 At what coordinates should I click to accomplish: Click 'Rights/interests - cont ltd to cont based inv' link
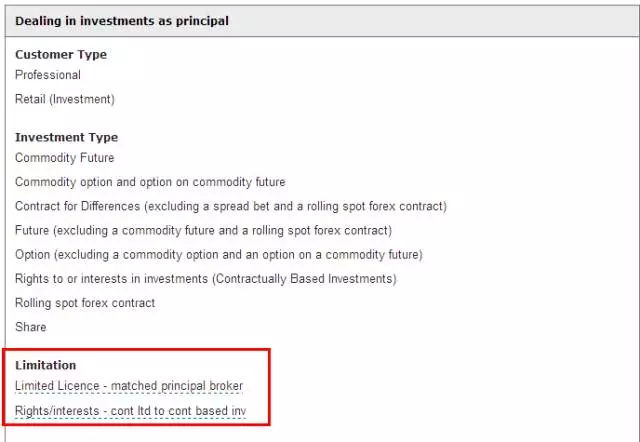pos(131,411)
